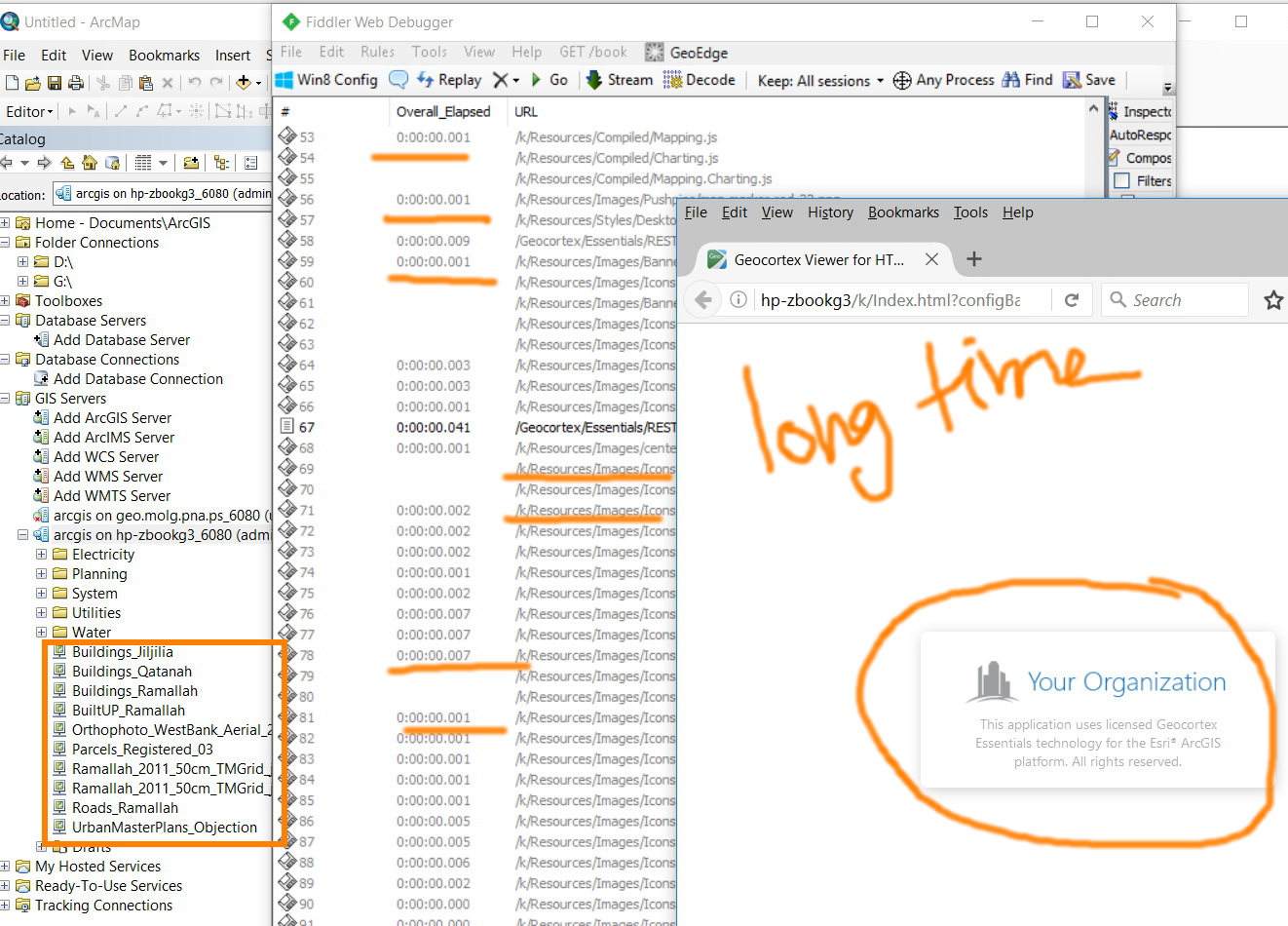
Task: Click Catalog Options icon in Catalog toolbar
Action: [x=250, y=163]
